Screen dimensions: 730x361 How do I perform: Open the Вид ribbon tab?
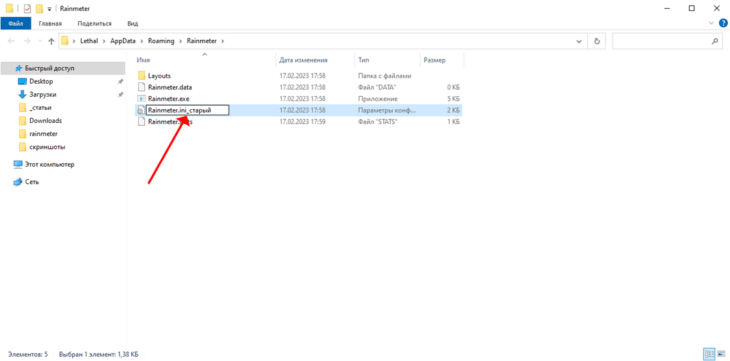(x=133, y=23)
